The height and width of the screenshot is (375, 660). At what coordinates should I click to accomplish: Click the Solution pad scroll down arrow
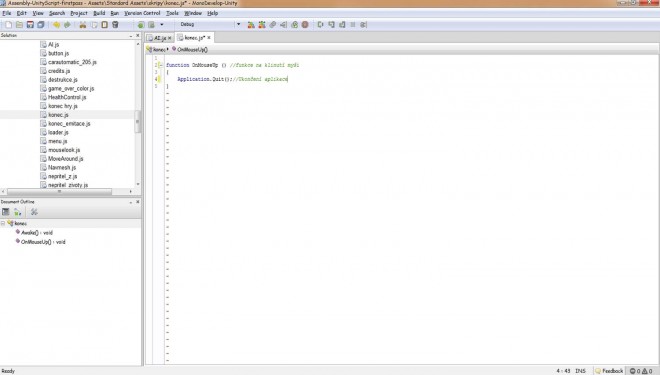(x=138, y=184)
